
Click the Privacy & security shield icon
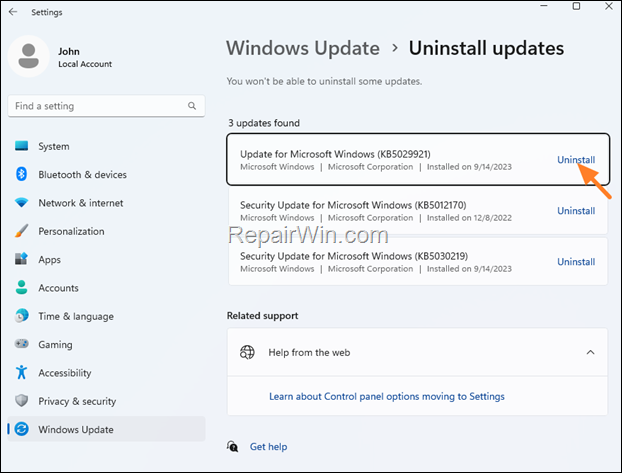click(21, 401)
